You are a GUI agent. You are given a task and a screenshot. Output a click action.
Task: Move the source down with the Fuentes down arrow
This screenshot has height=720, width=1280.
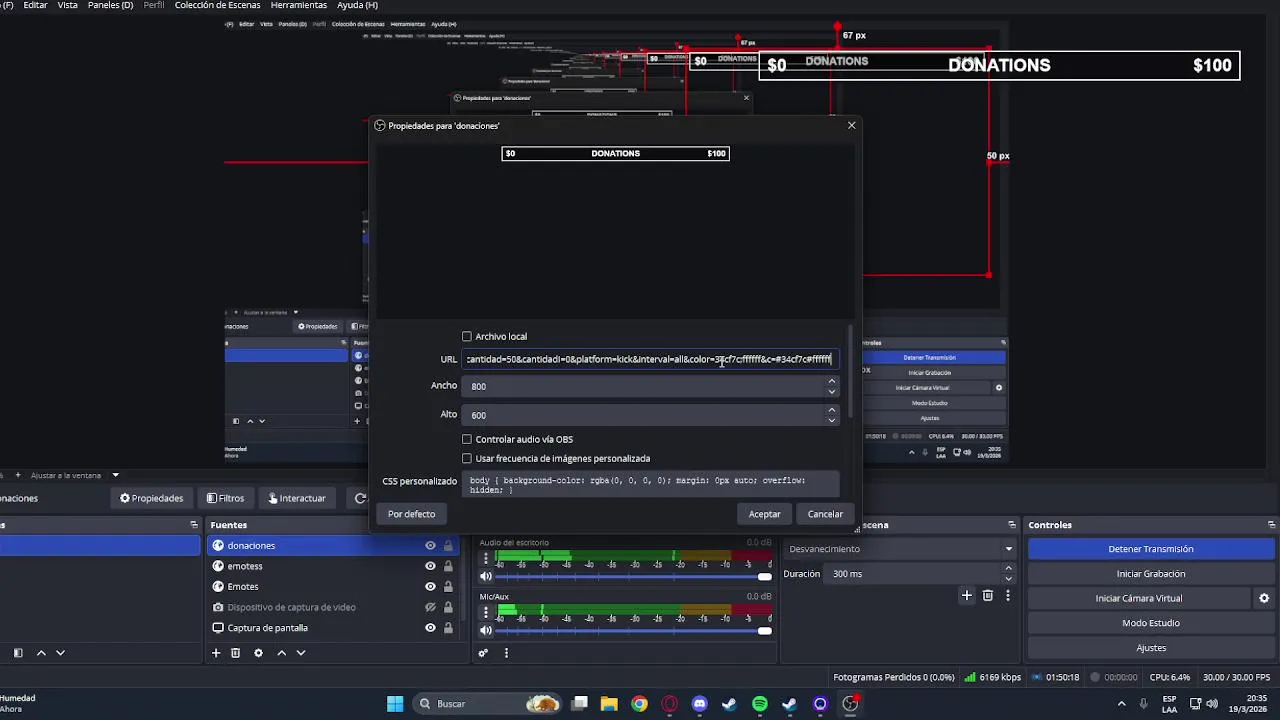[x=300, y=653]
